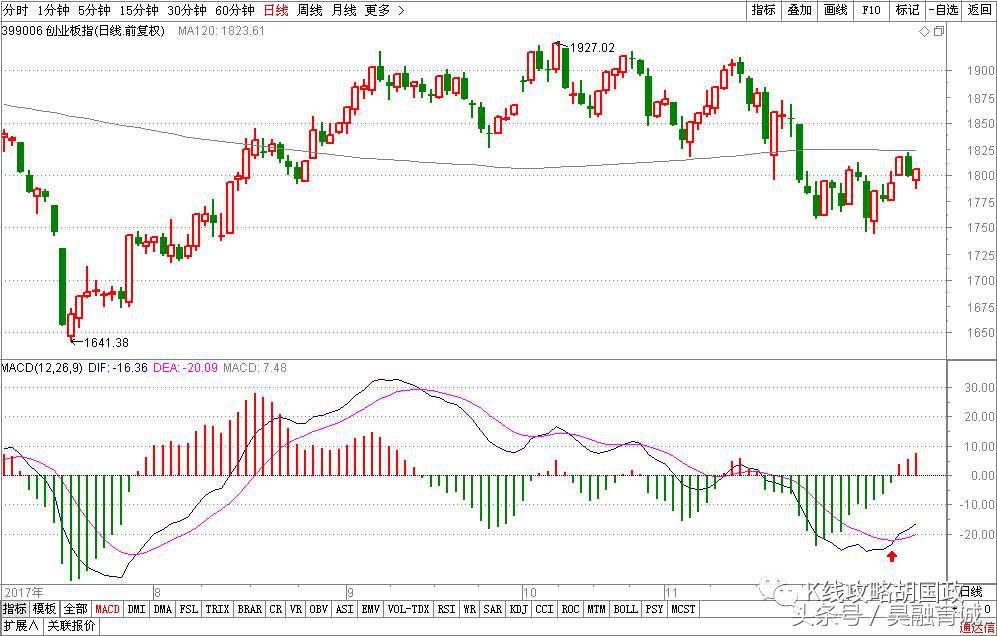Click the 399006 创业板指 chart title
997x636 pixels.
tap(83, 31)
